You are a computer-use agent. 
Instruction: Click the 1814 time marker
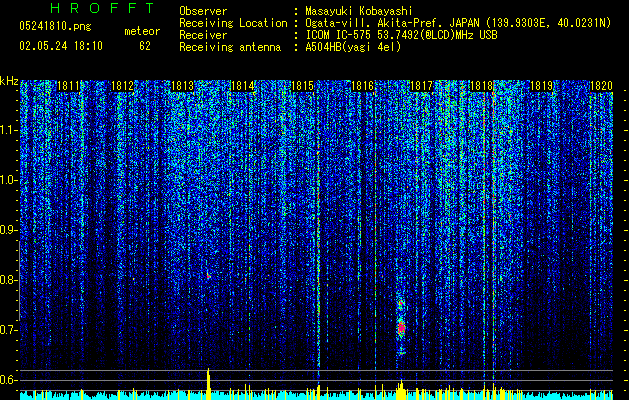(x=242, y=86)
